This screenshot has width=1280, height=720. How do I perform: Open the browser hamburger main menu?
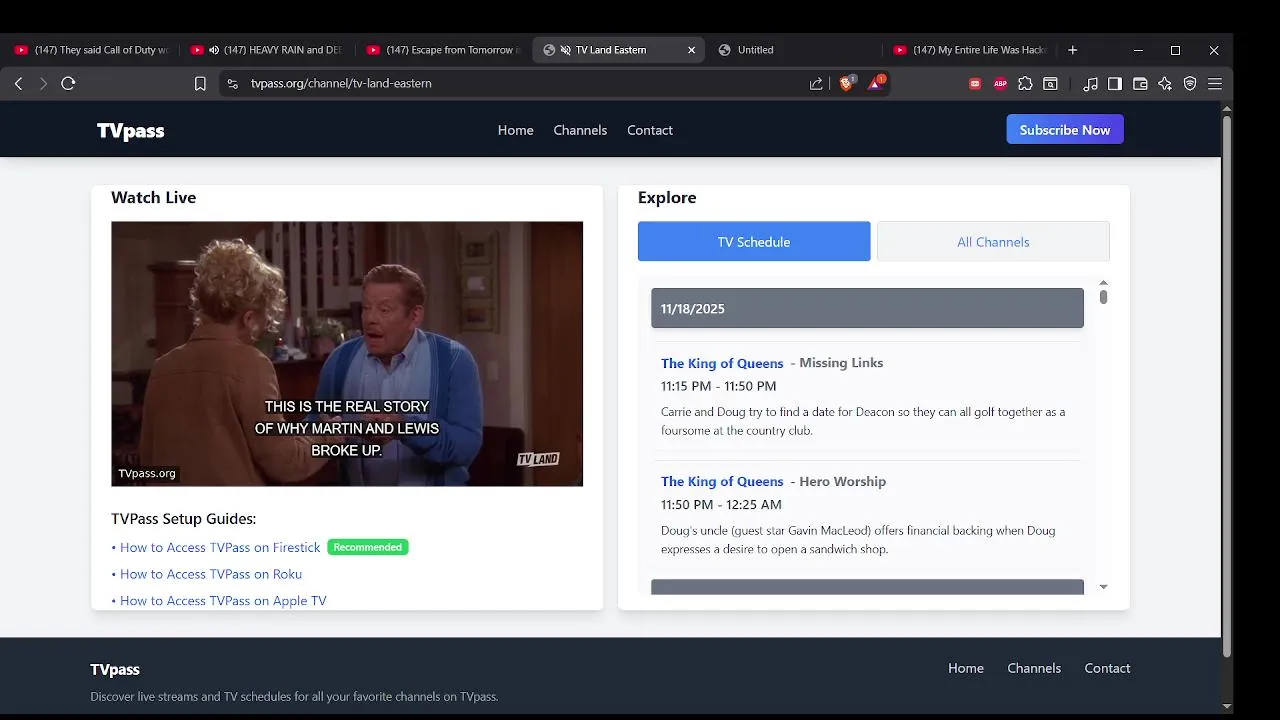tap(1215, 84)
